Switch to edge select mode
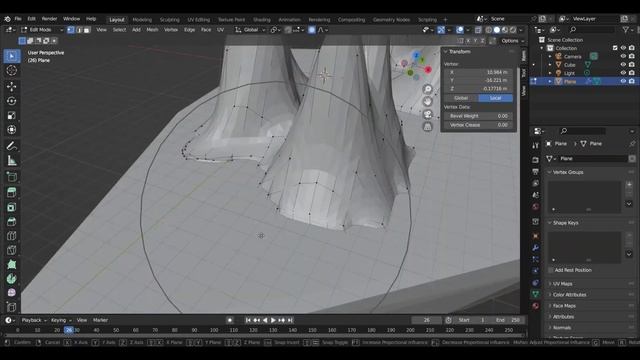 point(79,30)
